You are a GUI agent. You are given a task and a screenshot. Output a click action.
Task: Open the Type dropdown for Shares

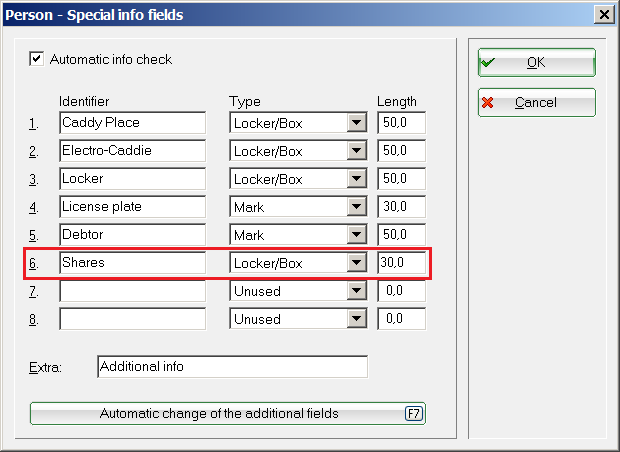(x=356, y=264)
